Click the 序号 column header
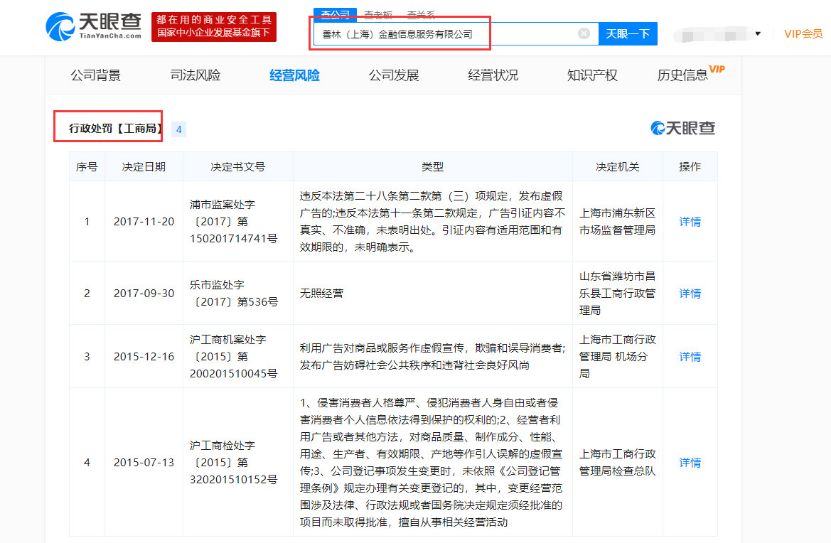Viewport: 831px width, 543px height. pyautogui.click(x=87, y=167)
